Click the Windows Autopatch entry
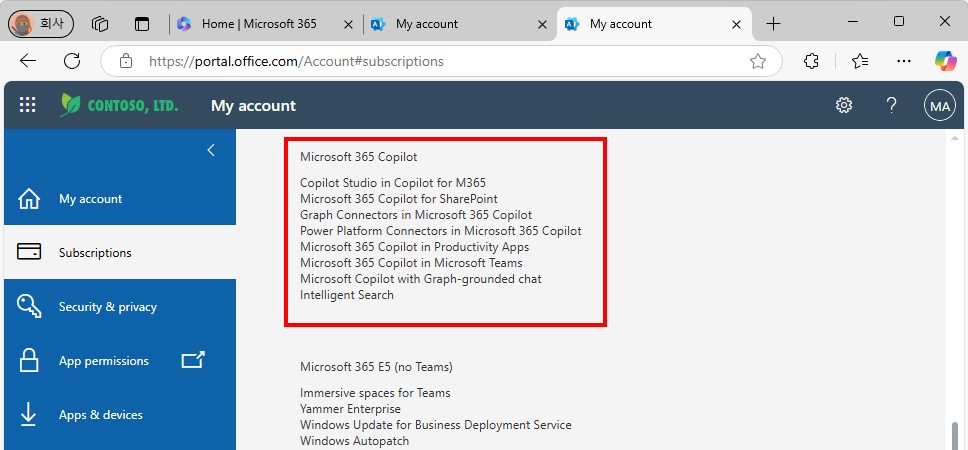The image size is (968, 450). [x=354, y=441]
